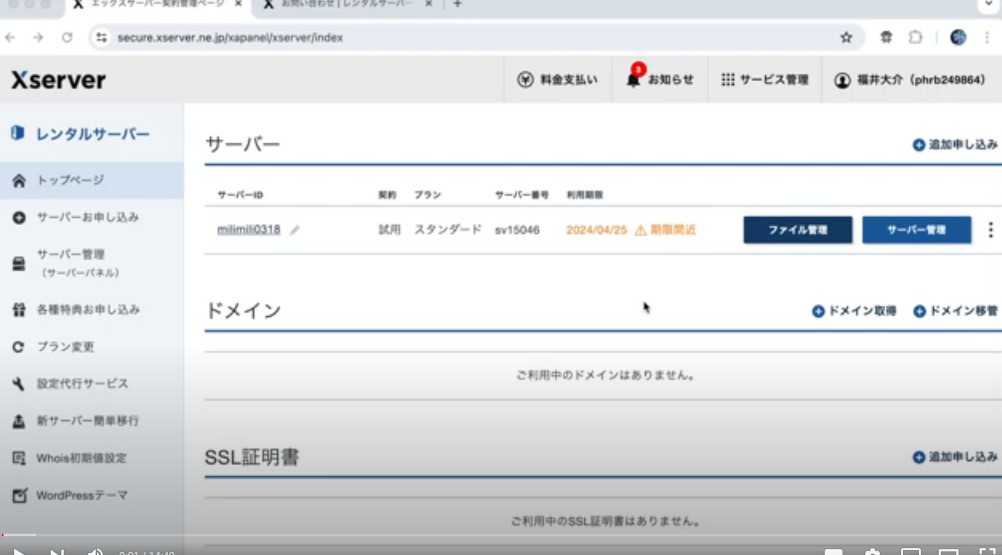Click ファイル管理 button
The image size is (1002, 555).
[798, 230]
